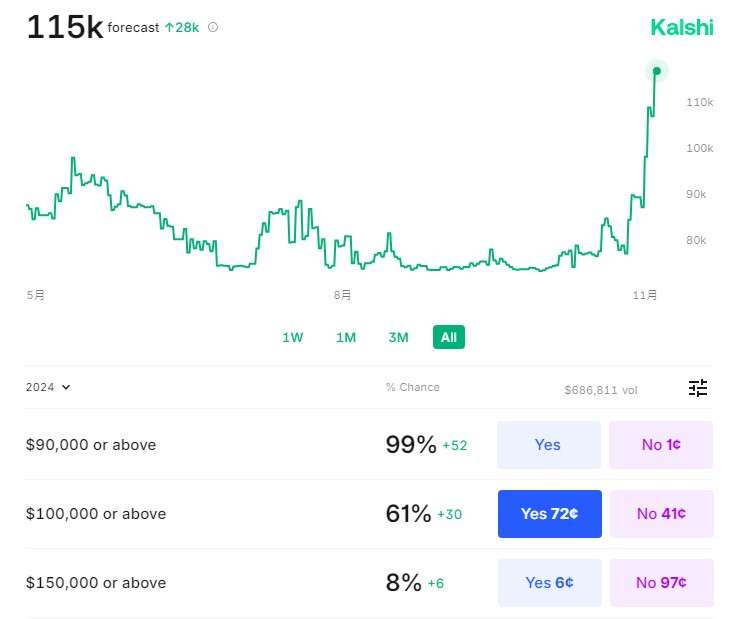Select the 3M chart range
The height and width of the screenshot is (619, 753).
coord(398,337)
